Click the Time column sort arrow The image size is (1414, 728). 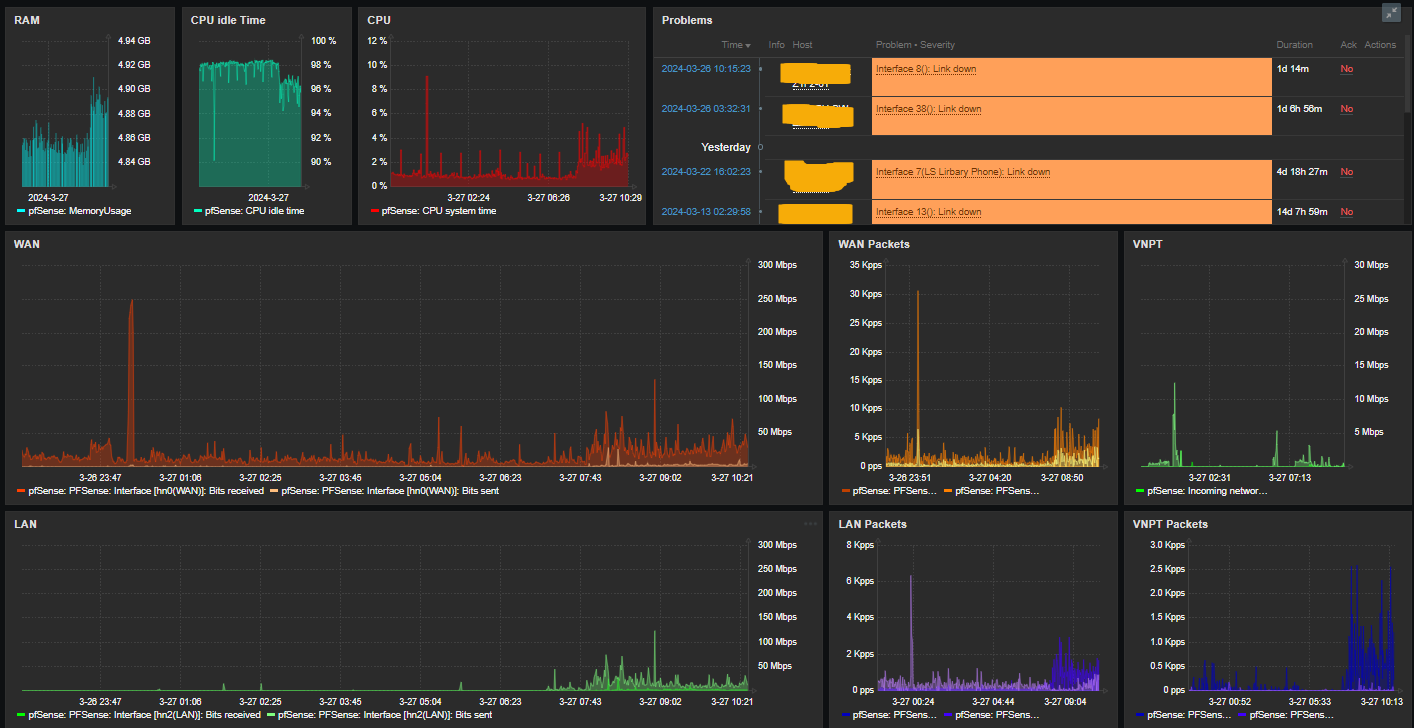point(748,46)
